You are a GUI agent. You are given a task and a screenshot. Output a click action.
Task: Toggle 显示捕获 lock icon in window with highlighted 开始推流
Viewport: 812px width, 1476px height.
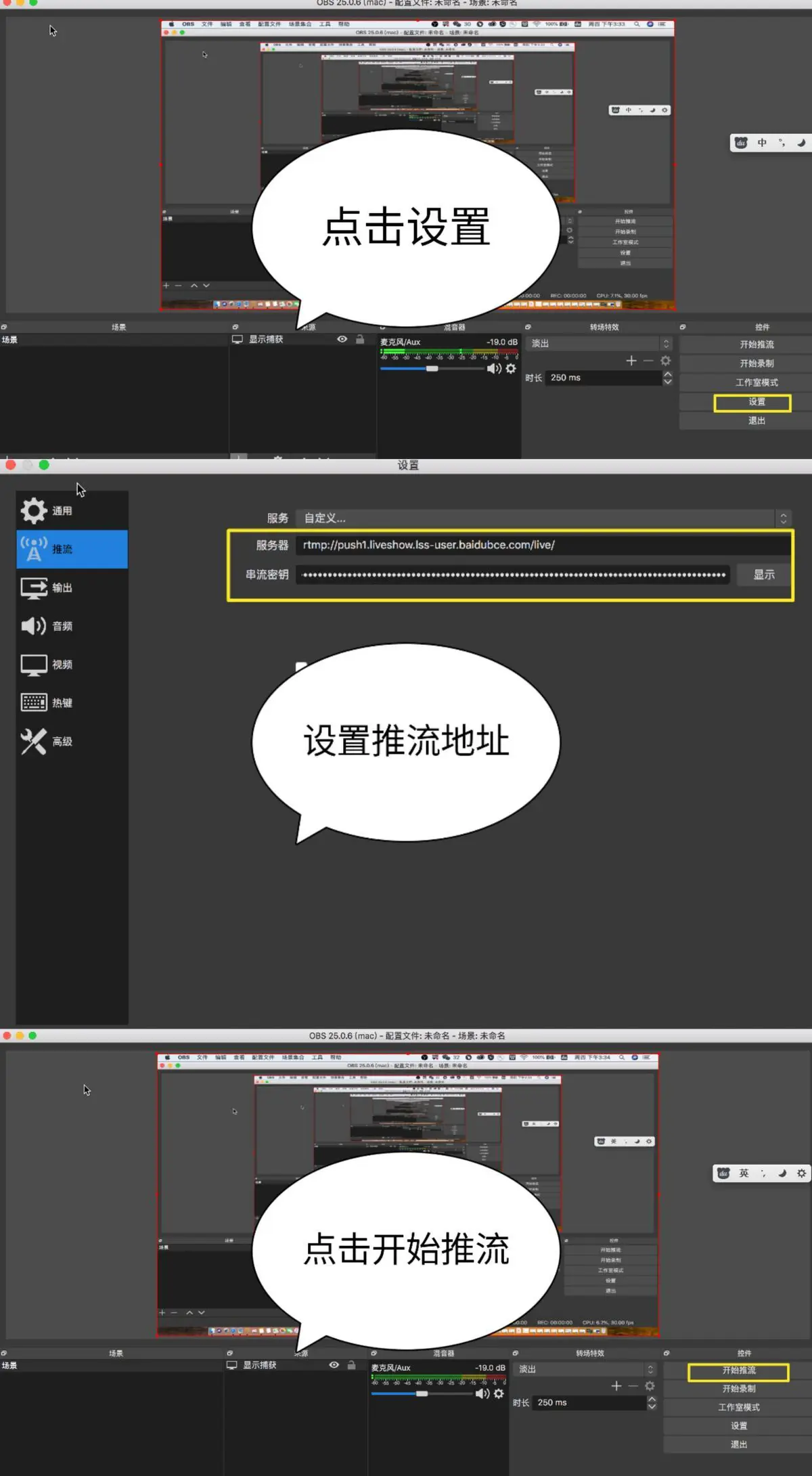click(351, 1365)
